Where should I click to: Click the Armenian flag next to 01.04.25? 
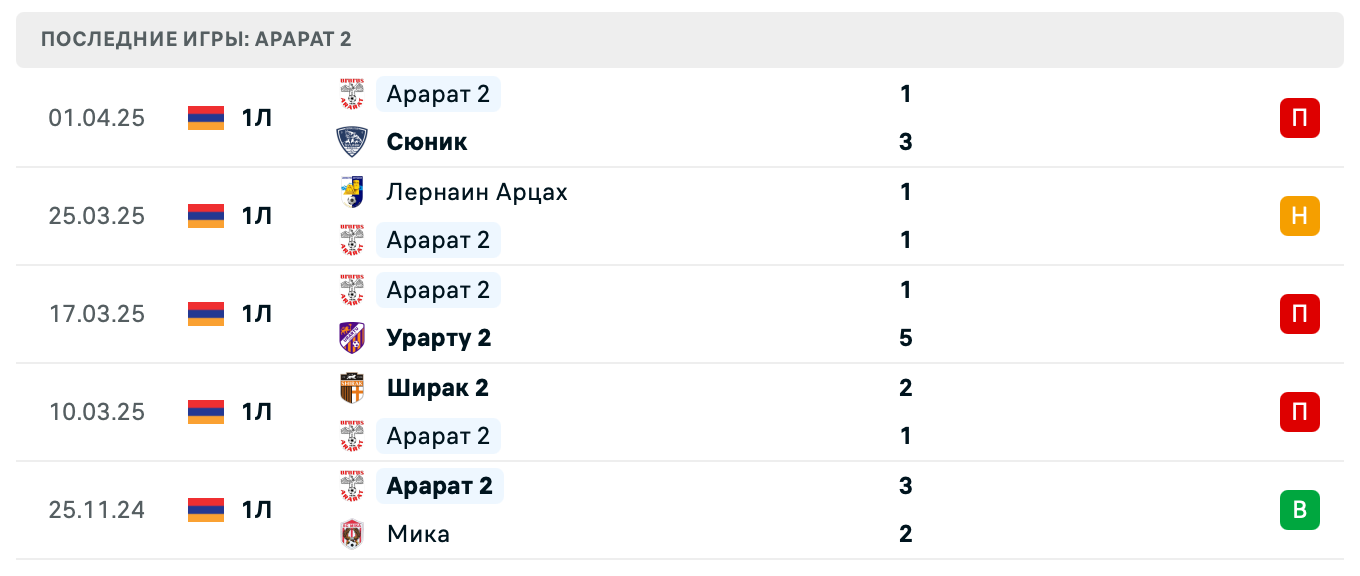coord(203,117)
